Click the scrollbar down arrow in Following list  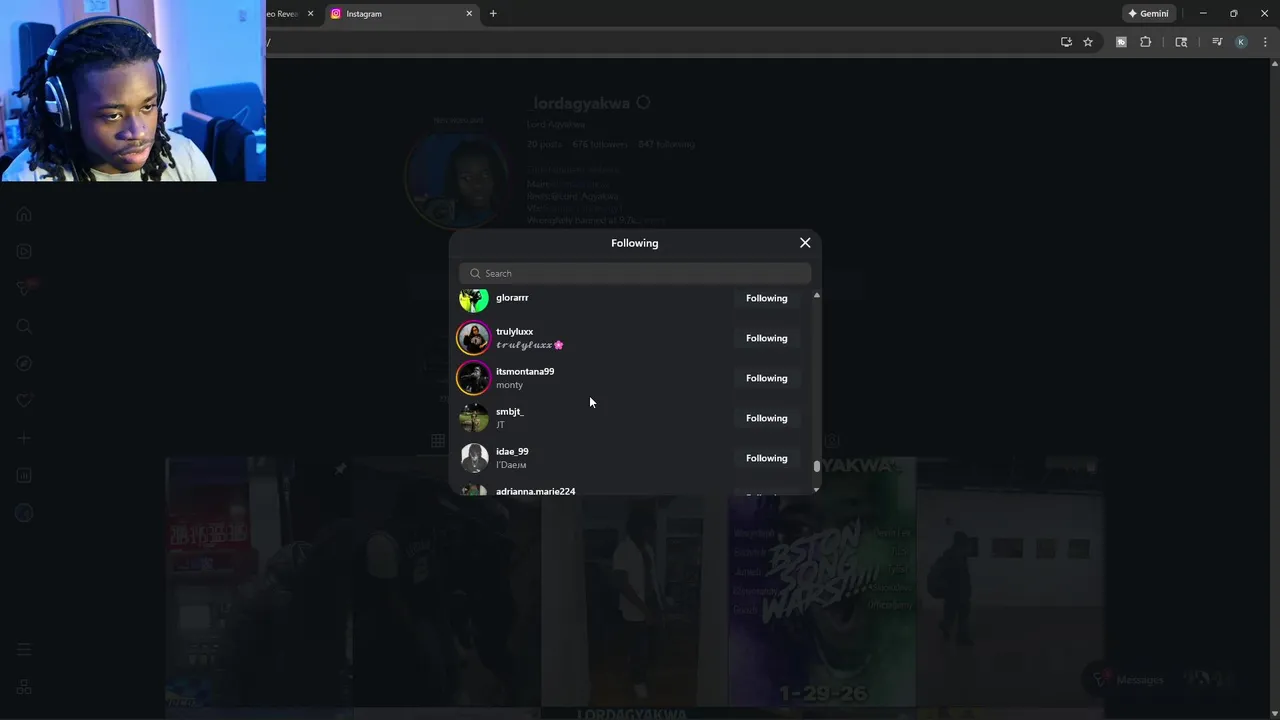click(x=817, y=489)
